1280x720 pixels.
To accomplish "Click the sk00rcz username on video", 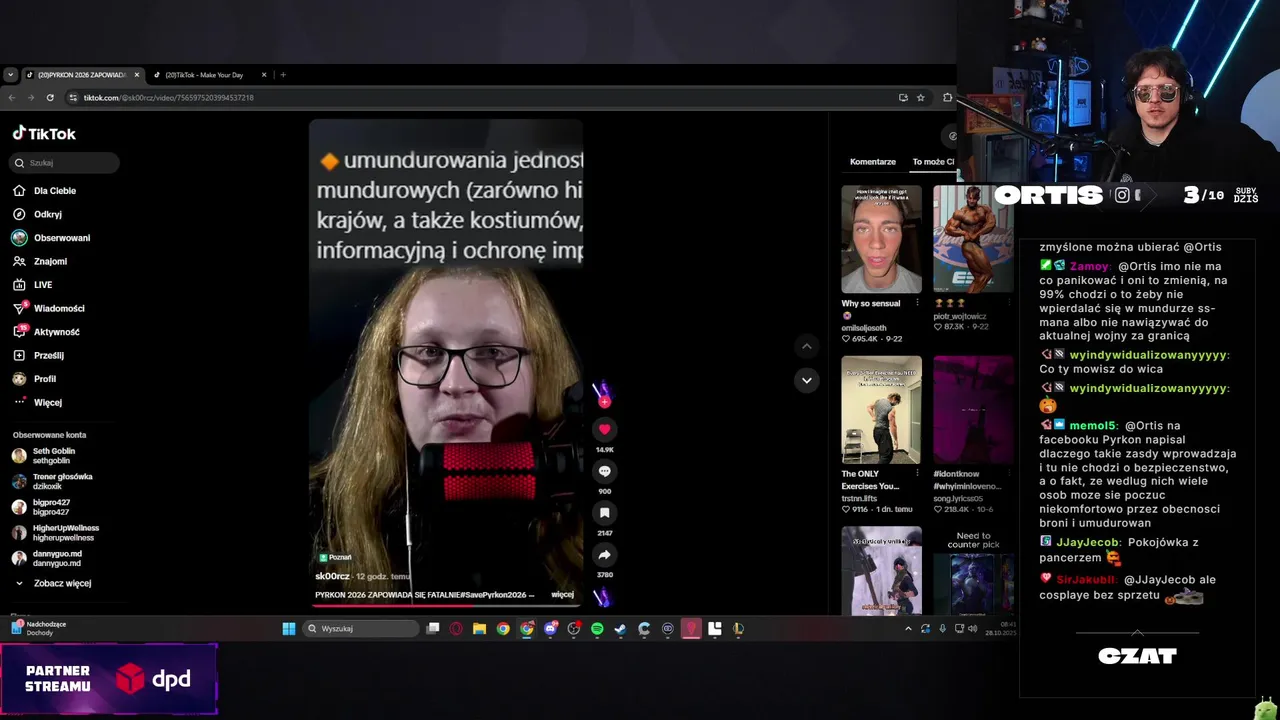I will pyautogui.click(x=332, y=577).
